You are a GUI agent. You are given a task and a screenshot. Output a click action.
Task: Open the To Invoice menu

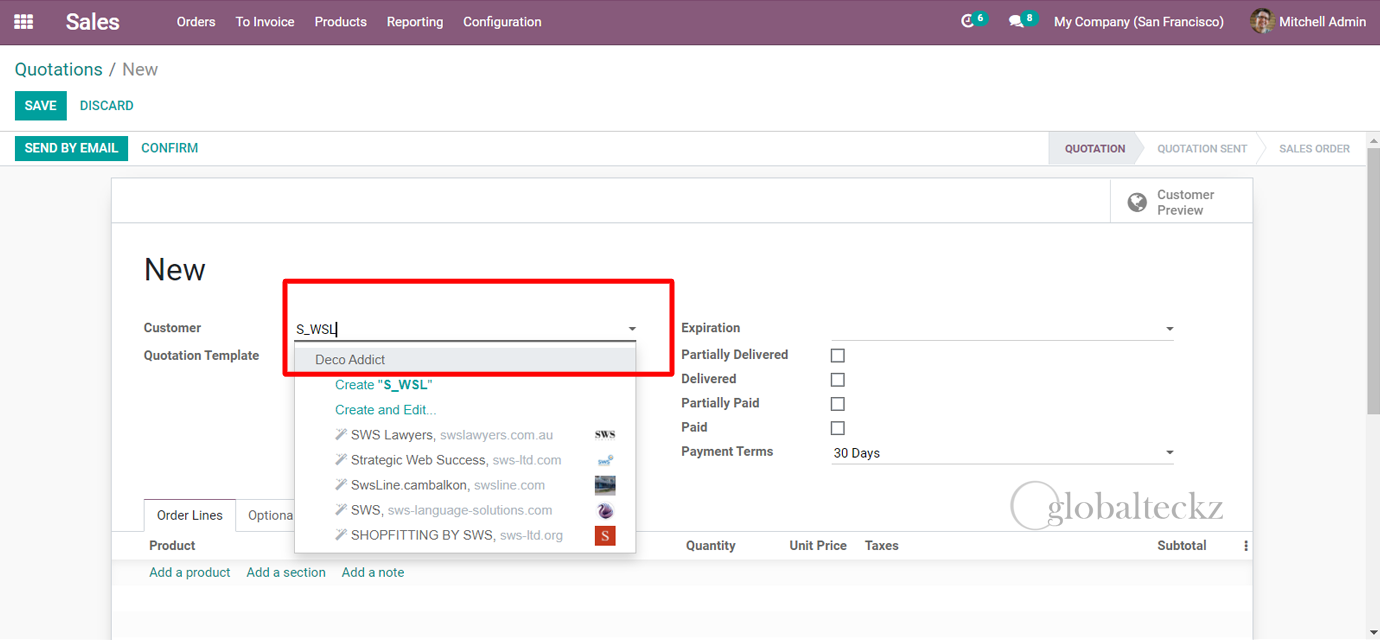click(265, 22)
